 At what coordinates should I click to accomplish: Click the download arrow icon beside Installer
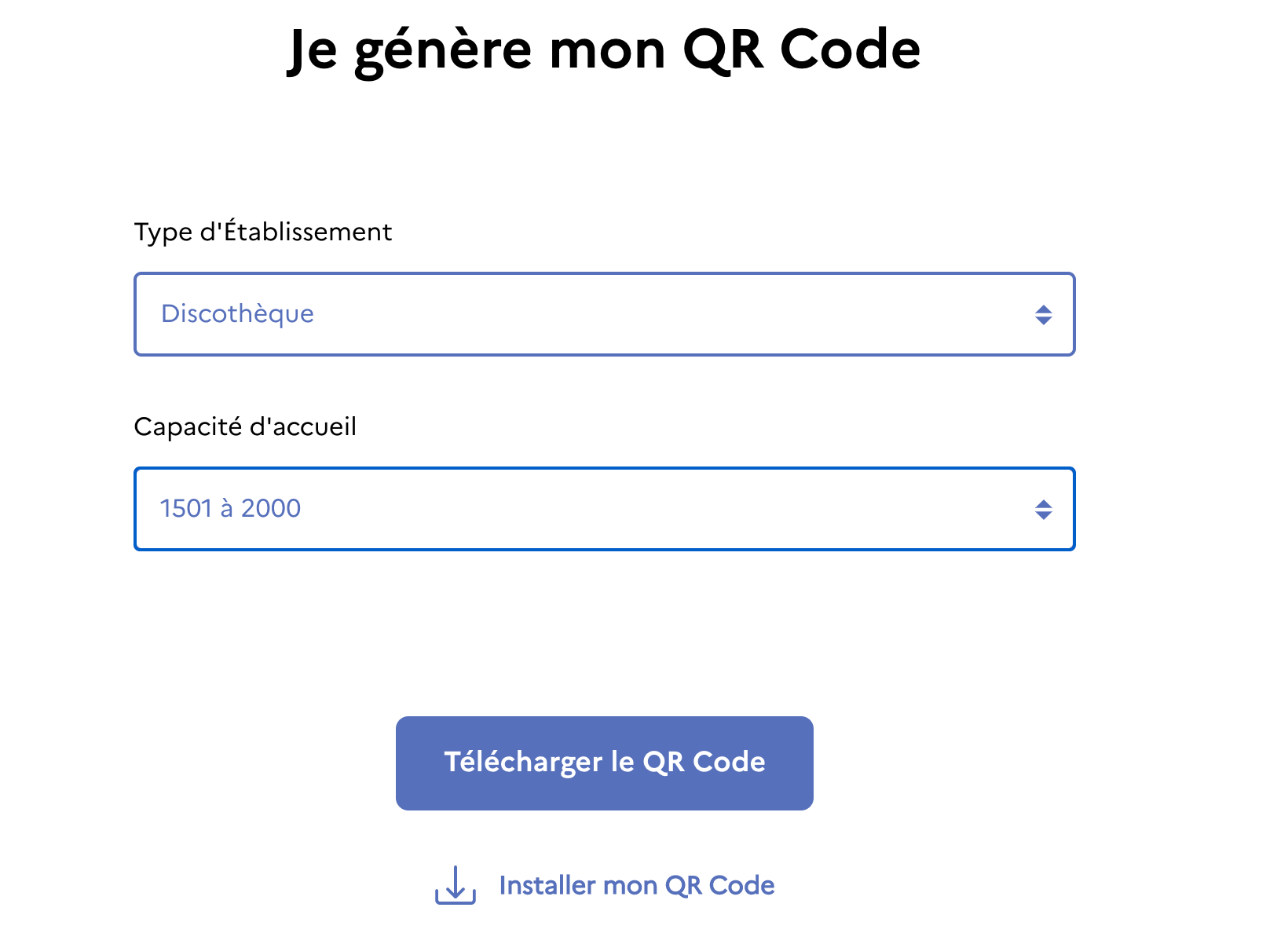click(456, 885)
